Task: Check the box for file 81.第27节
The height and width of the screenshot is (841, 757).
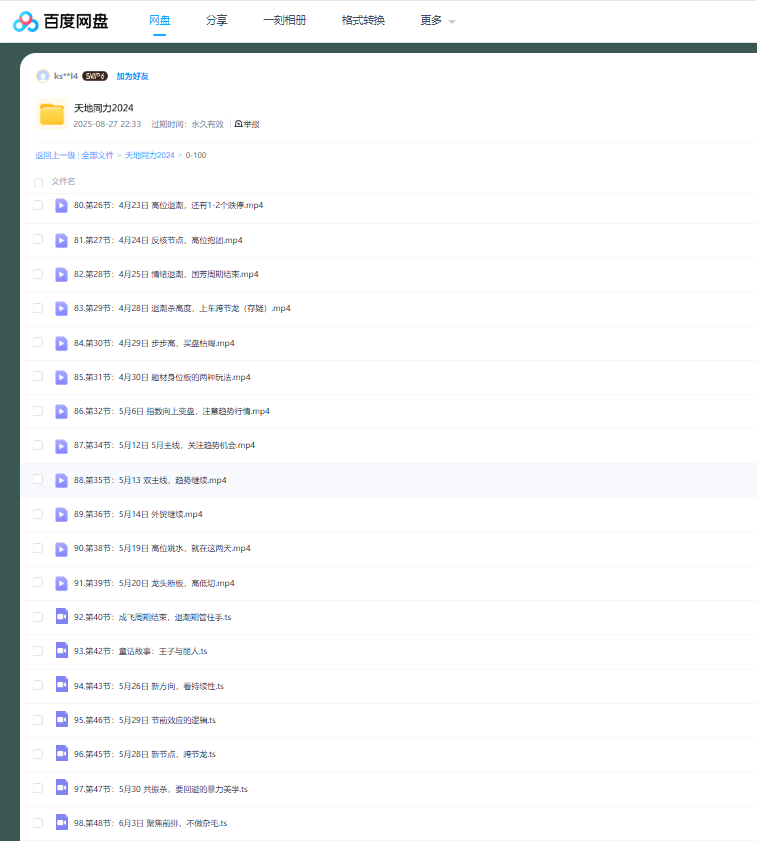Action: (x=38, y=240)
